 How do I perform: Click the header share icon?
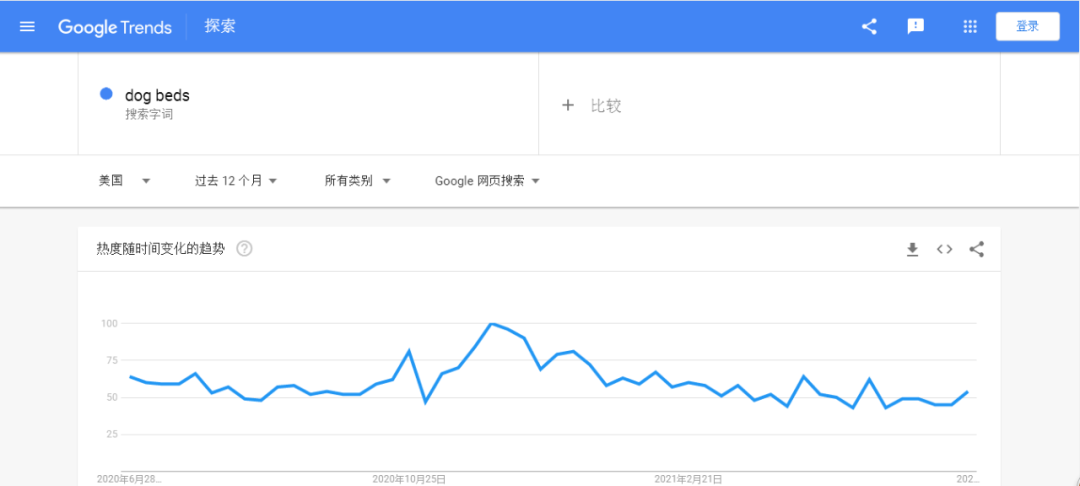coord(869,27)
